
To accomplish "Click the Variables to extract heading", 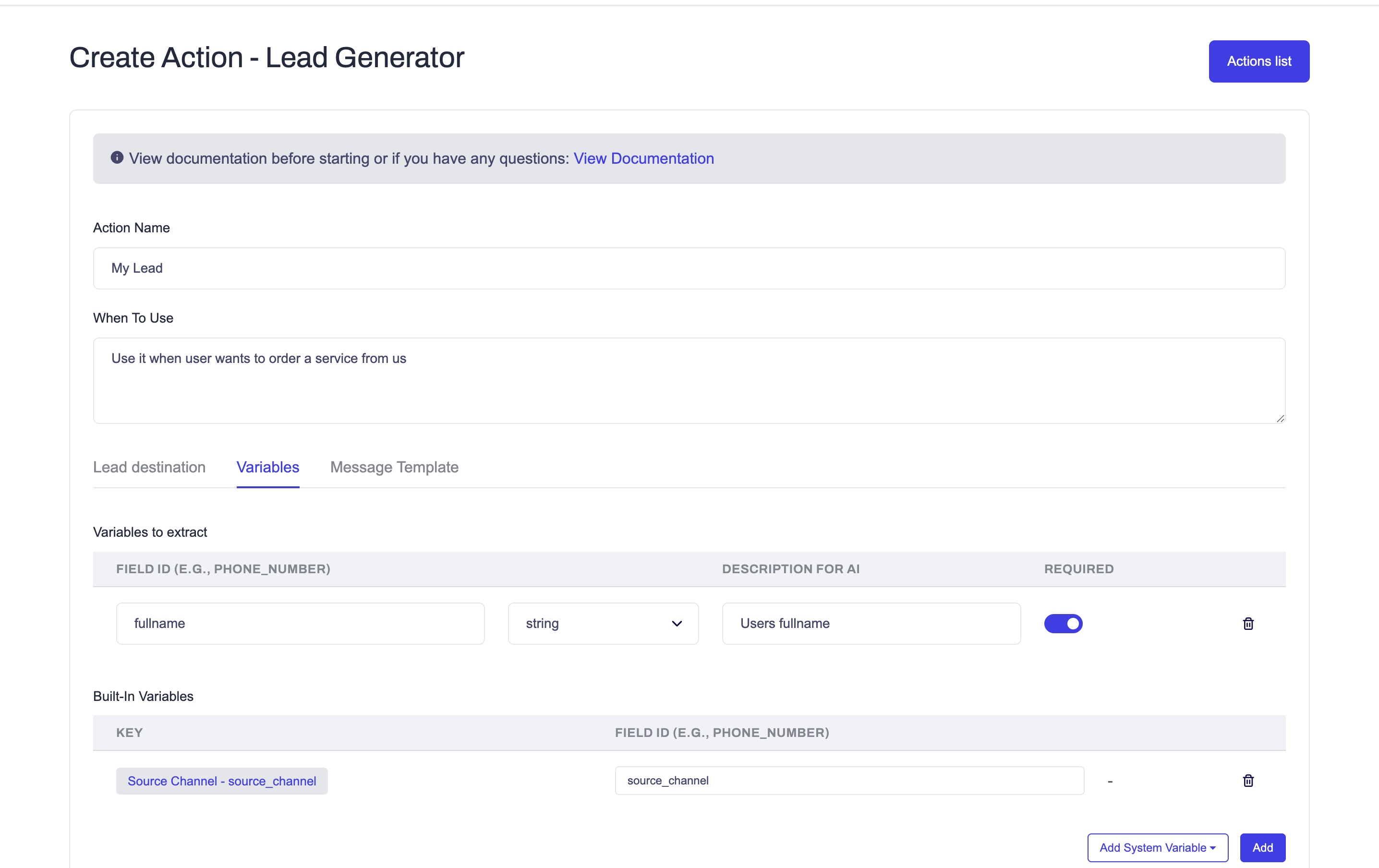I will coord(150,532).
